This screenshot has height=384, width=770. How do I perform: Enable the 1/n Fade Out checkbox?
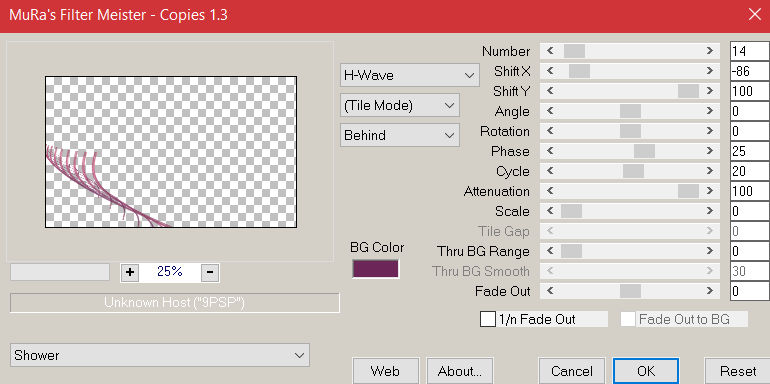click(488, 319)
